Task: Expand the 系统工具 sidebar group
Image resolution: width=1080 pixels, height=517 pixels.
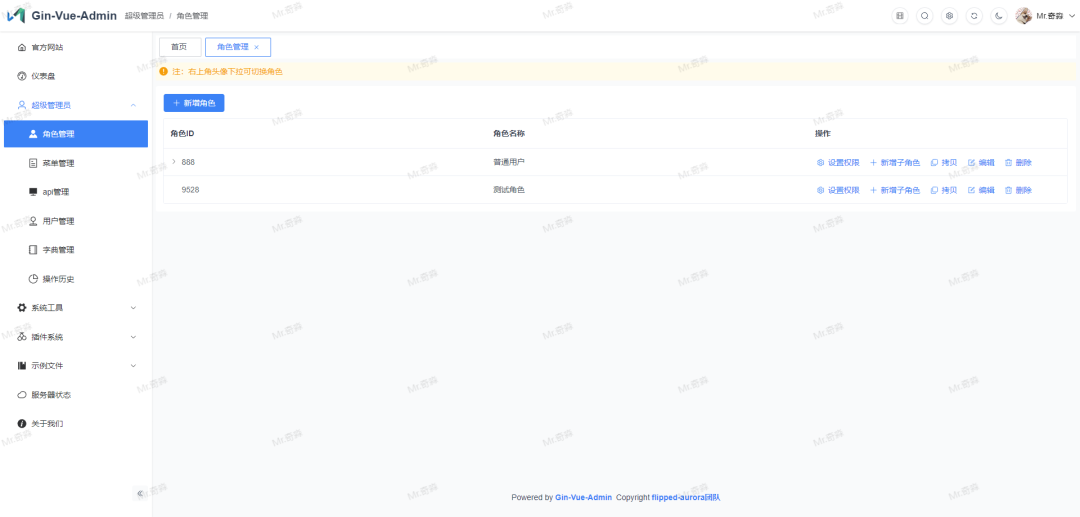Action: pyautogui.click(x=76, y=308)
